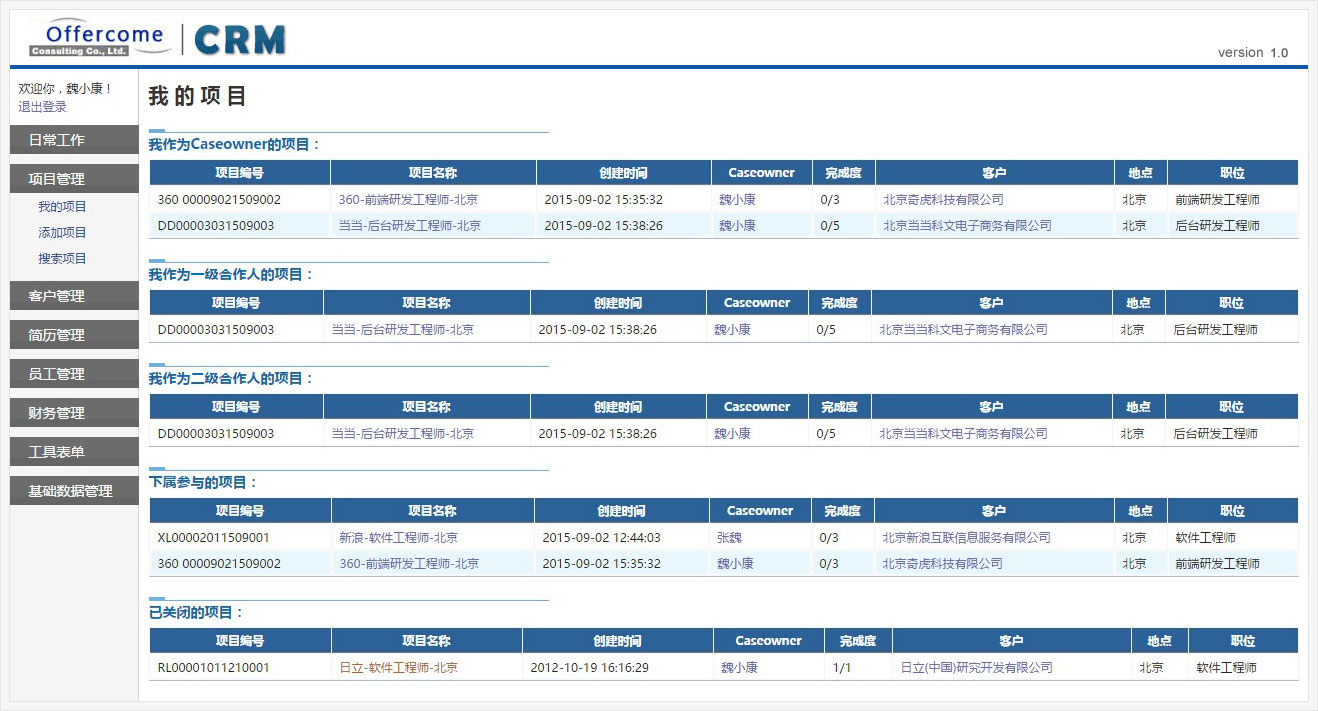
Task: Click 完成度 header in closed projects table
Action: tap(858, 641)
